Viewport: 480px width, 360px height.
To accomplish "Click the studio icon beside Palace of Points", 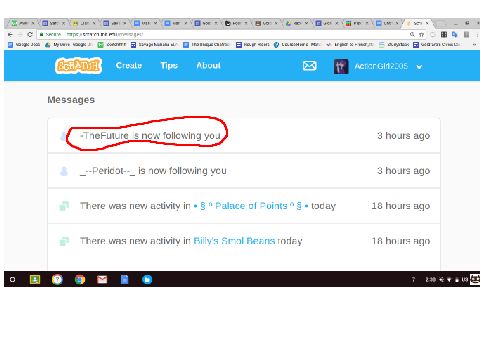I will 64,206.
